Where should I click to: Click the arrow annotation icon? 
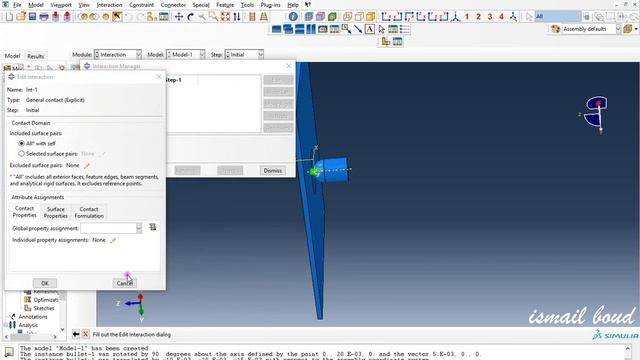(x=358, y=29)
